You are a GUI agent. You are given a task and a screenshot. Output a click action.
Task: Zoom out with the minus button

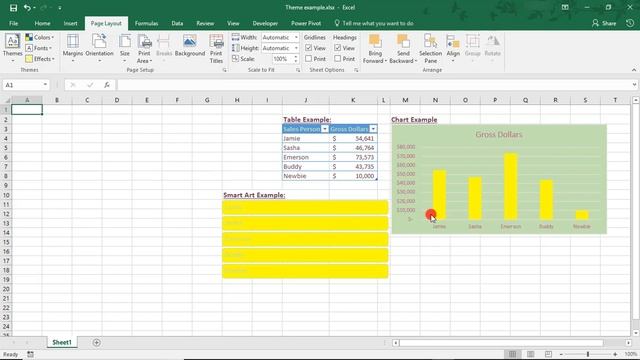pyautogui.click(x=561, y=354)
